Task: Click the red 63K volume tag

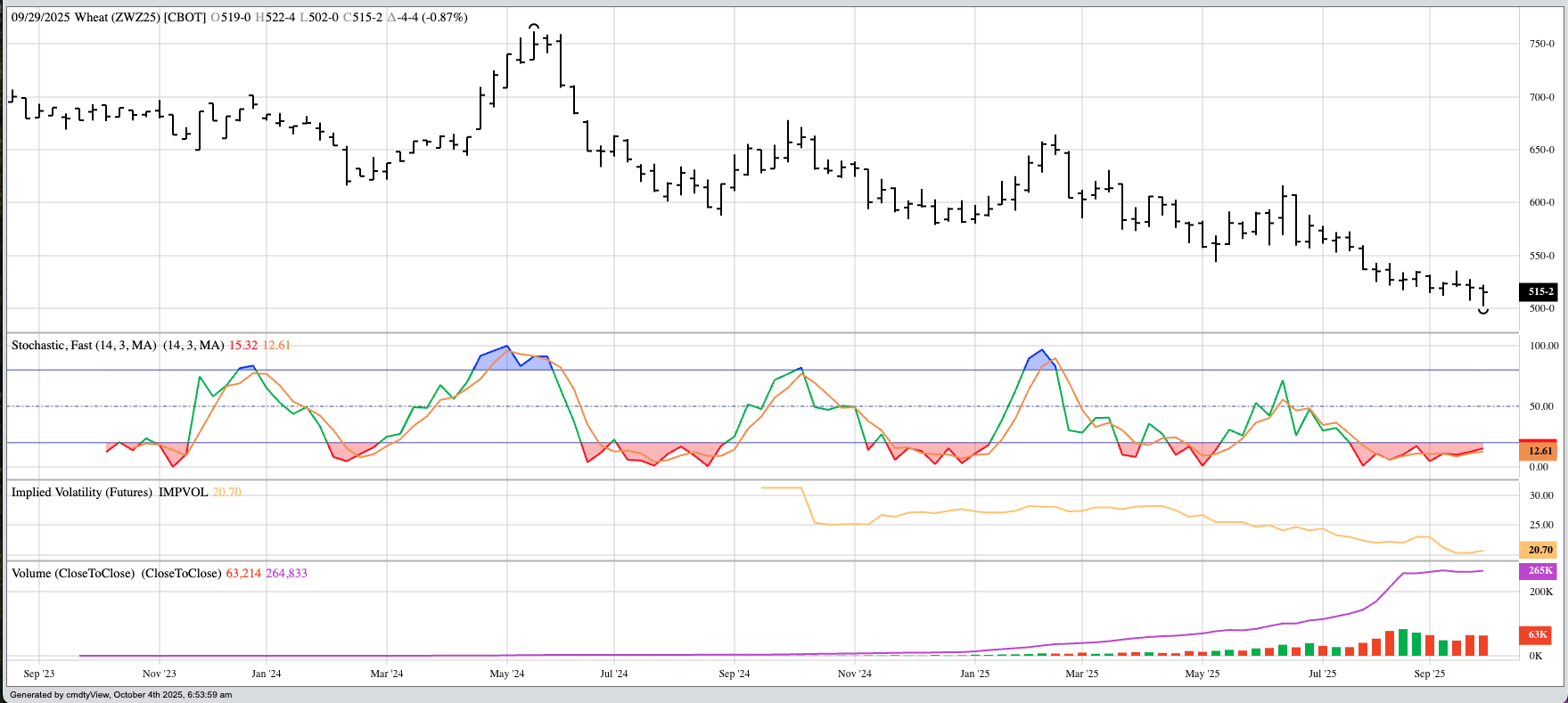Action: [1538, 635]
